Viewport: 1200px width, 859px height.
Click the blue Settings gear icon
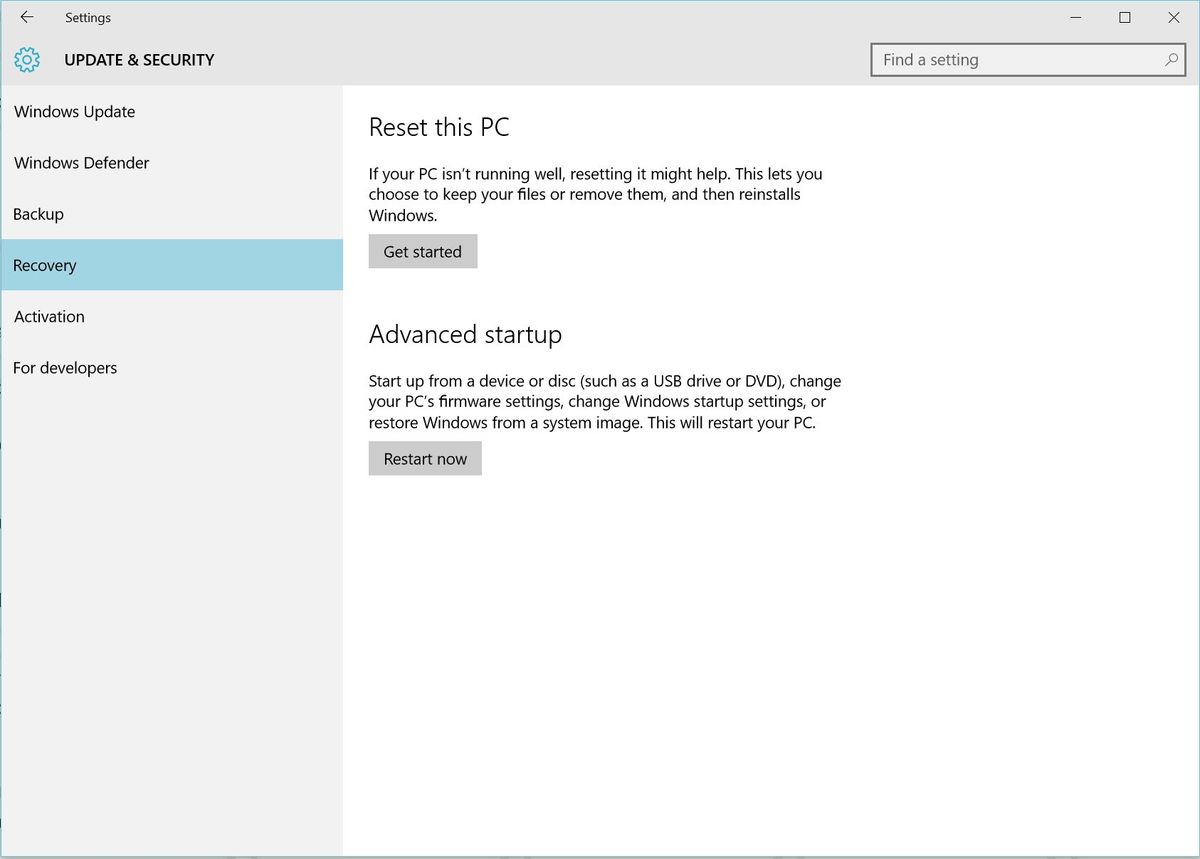[26, 60]
